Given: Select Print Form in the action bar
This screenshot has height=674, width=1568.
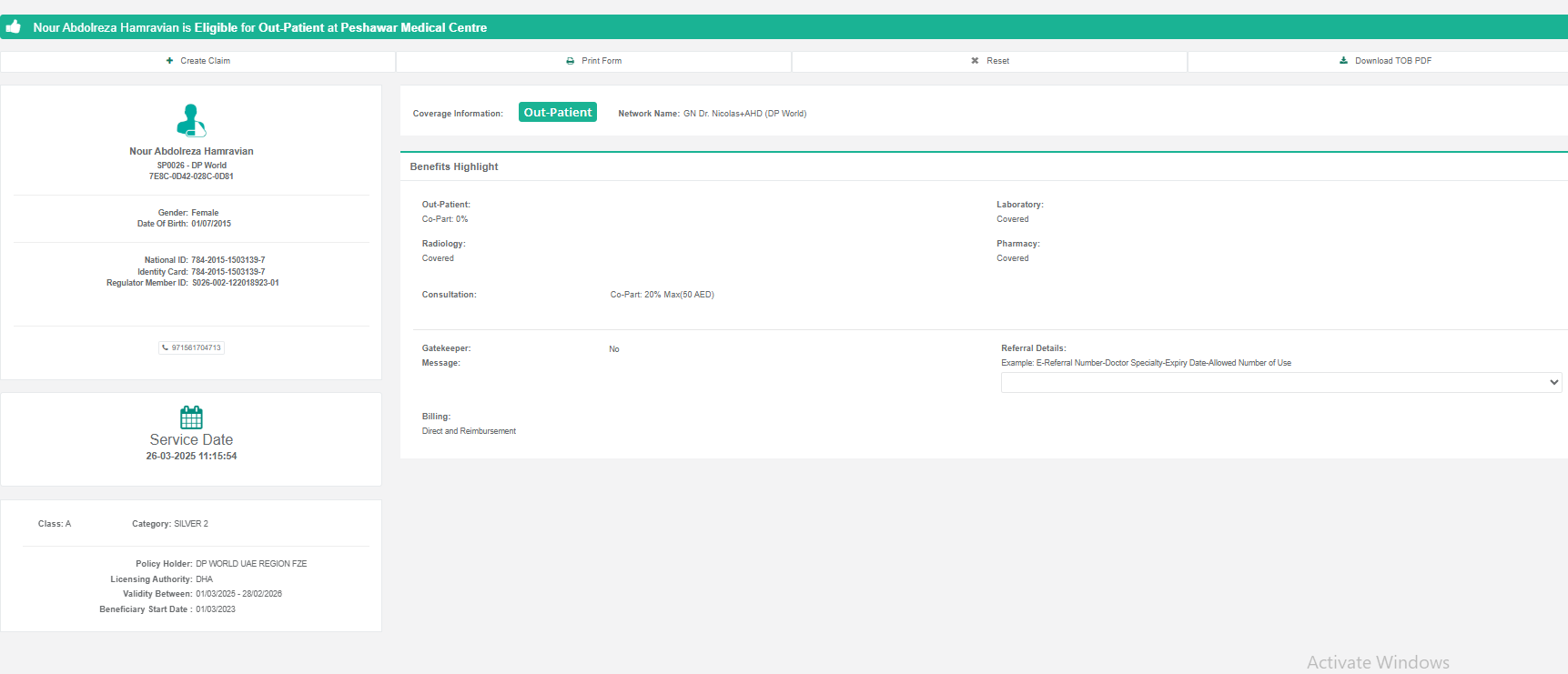Looking at the screenshot, I should click(x=602, y=61).
